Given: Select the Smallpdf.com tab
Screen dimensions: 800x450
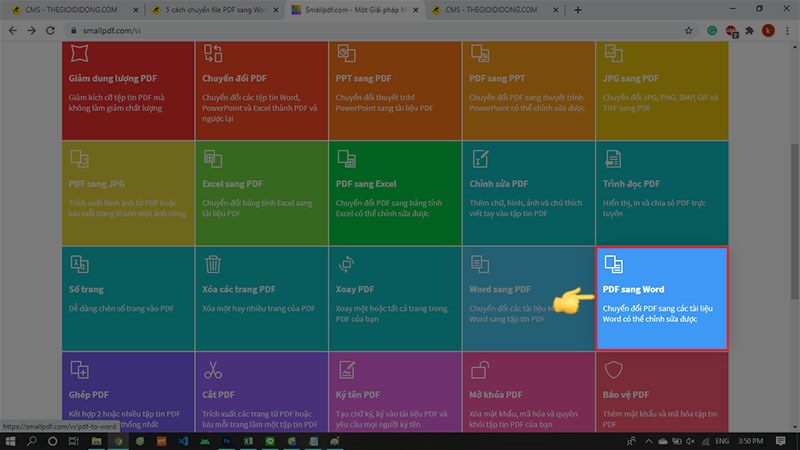Looking at the screenshot, I should point(355,10).
